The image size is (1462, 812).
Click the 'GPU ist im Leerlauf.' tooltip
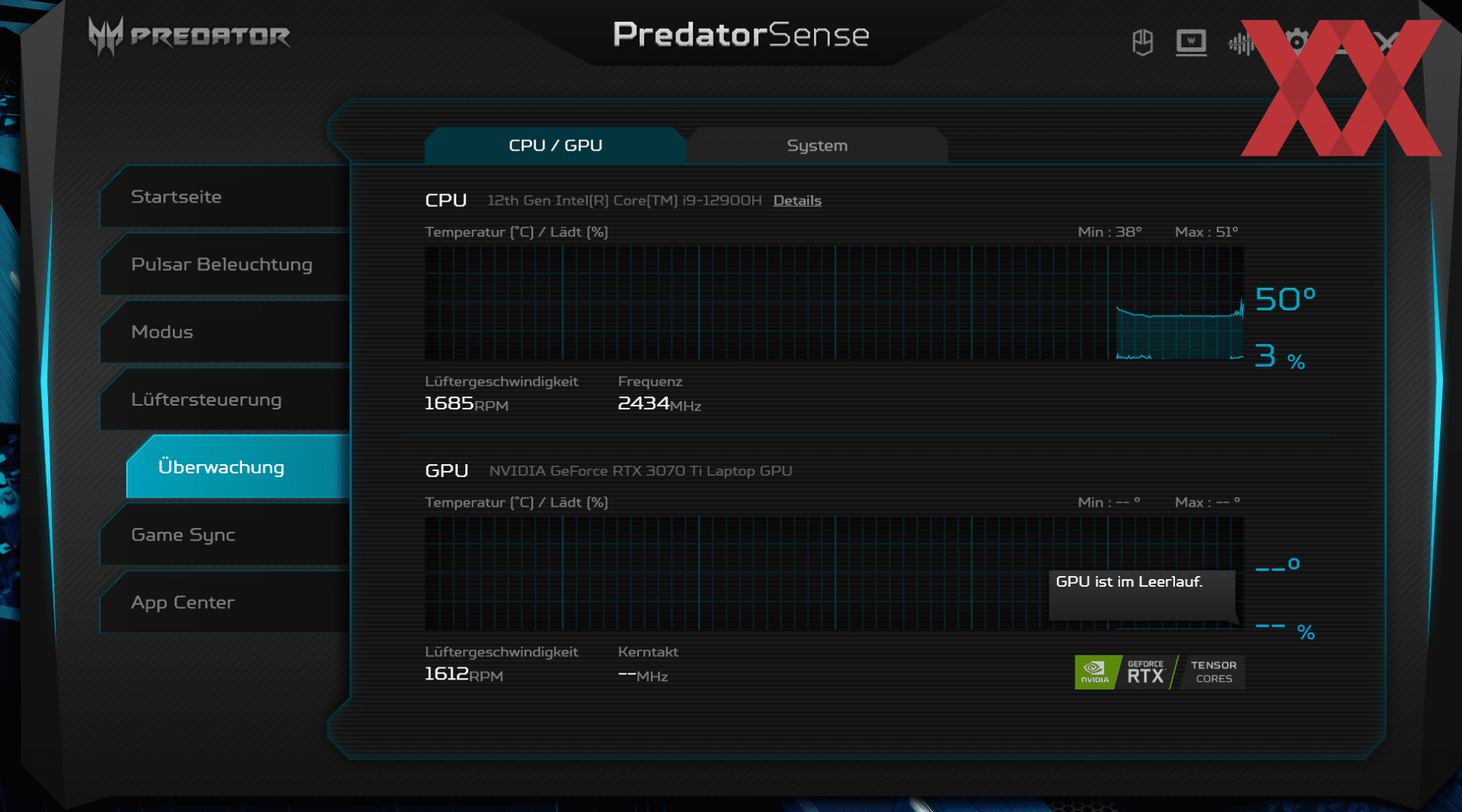click(1141, 595)
